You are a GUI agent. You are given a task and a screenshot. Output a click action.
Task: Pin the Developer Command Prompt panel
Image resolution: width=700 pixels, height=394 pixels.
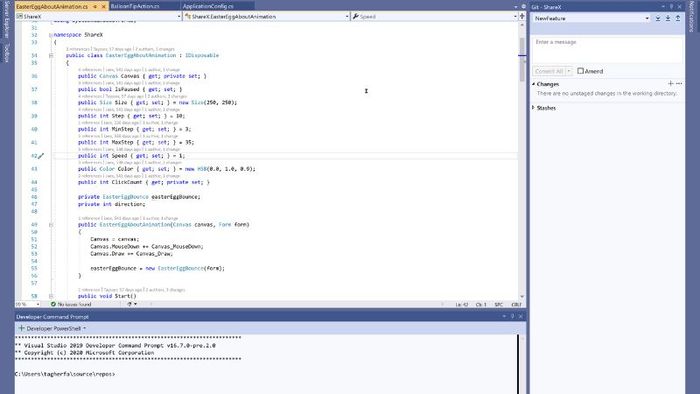pyautogui.click(x=512, y=316)
